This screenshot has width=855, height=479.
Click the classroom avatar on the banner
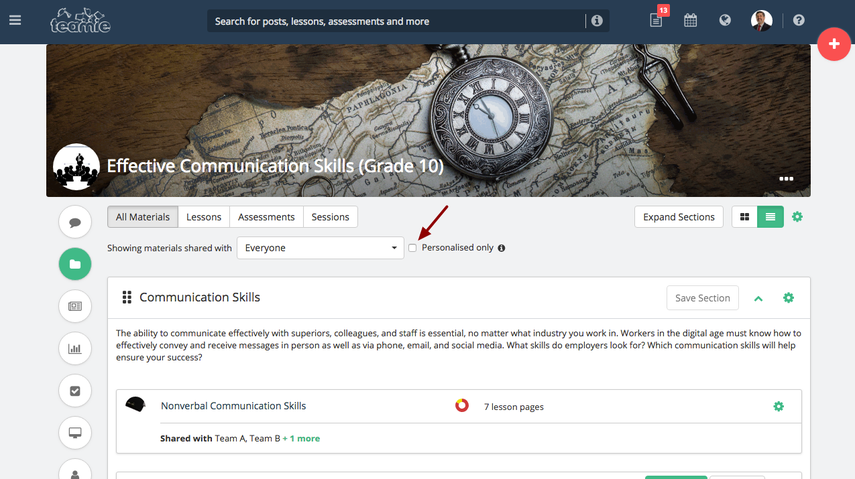point(76,167)
